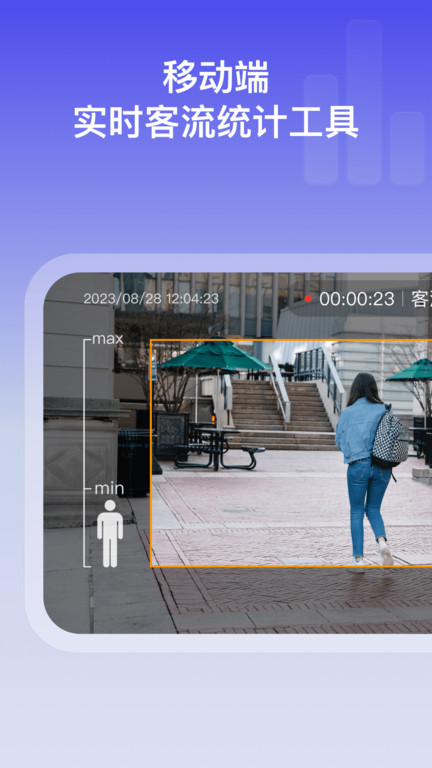Click the shortest translucent bar chart column on right
This screenshot has height=768, width=432.
[407, 148]
